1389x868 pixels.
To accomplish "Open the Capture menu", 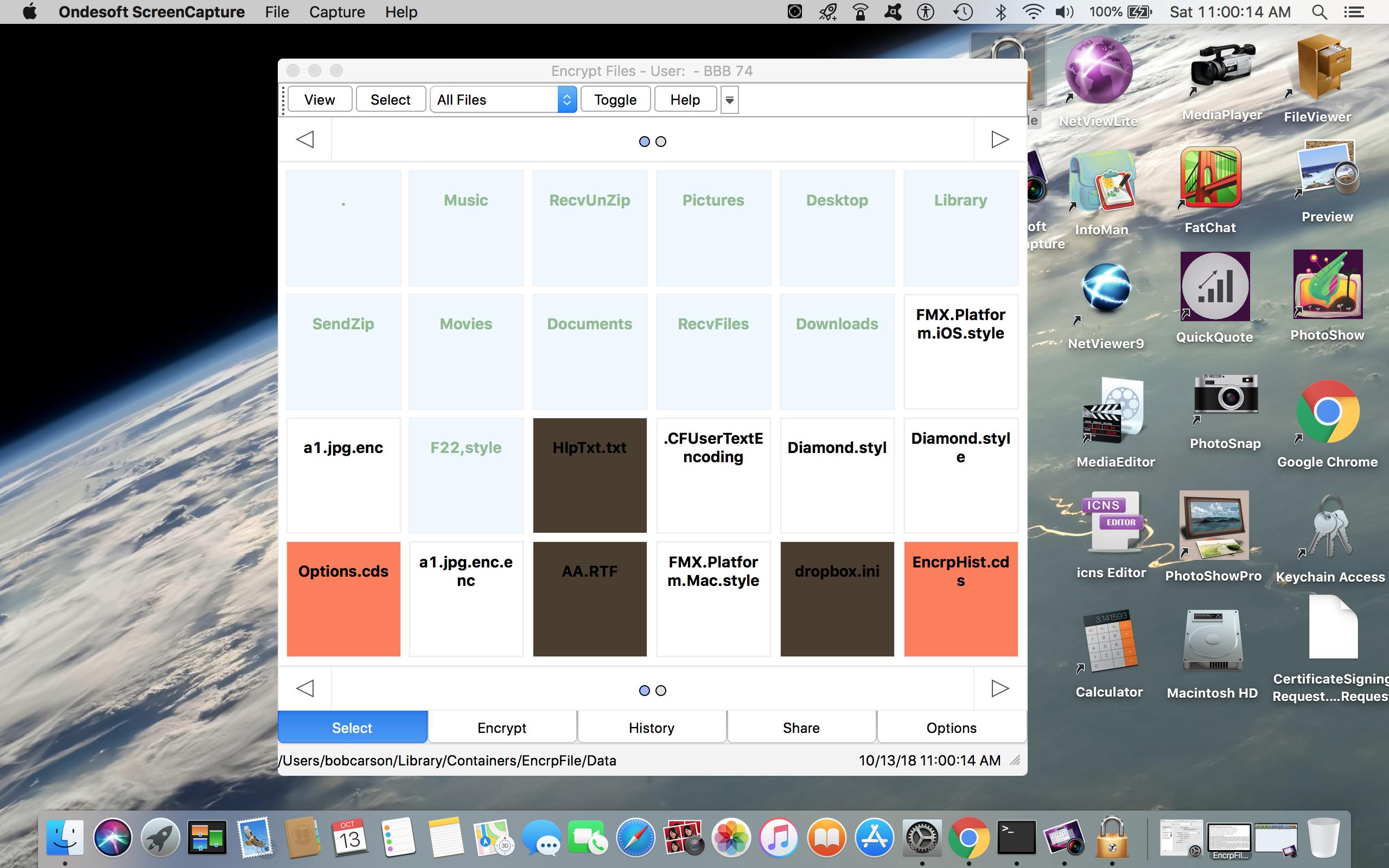I will [x=337, y=12].
